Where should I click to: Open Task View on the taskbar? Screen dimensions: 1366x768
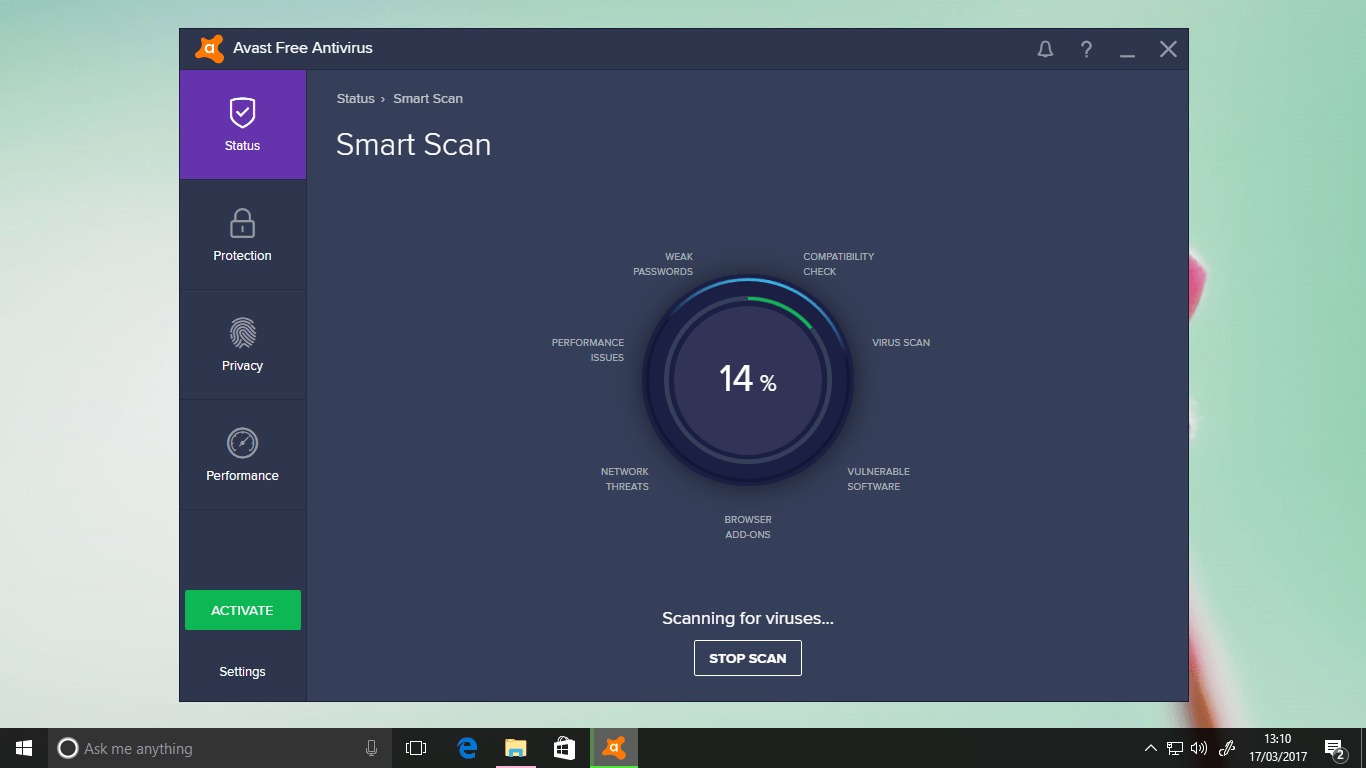[x=416, y=747]
